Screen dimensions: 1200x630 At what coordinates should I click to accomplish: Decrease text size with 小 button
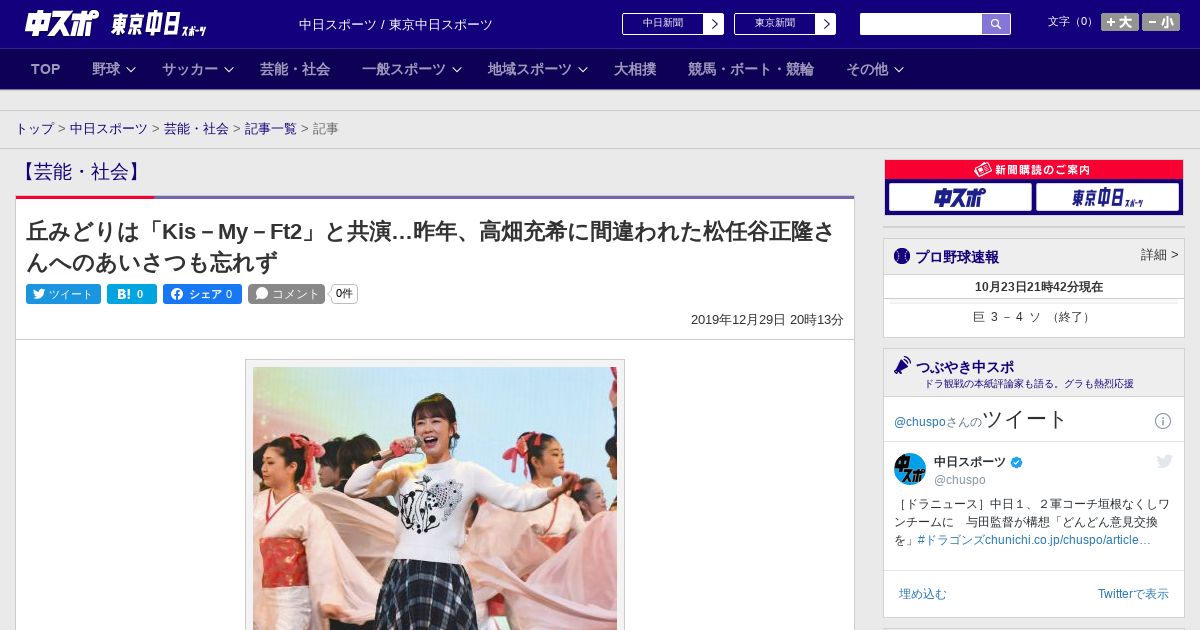click(1161, 22)
